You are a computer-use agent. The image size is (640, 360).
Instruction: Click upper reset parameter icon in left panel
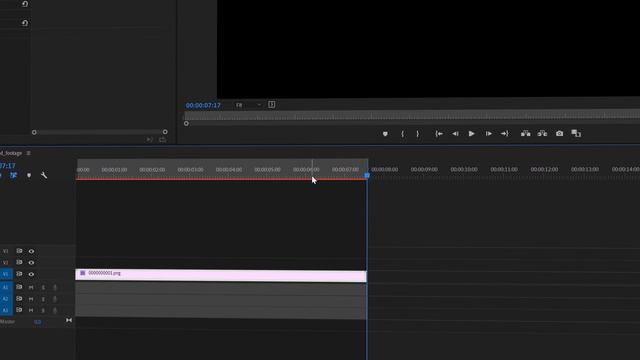pos(25,4)
